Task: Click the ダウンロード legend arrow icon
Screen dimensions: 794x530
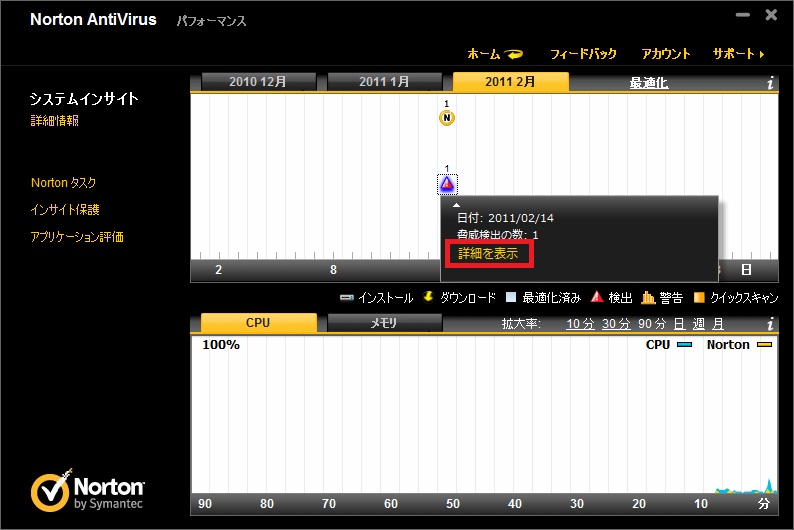Action: click(x=428, y=297)
